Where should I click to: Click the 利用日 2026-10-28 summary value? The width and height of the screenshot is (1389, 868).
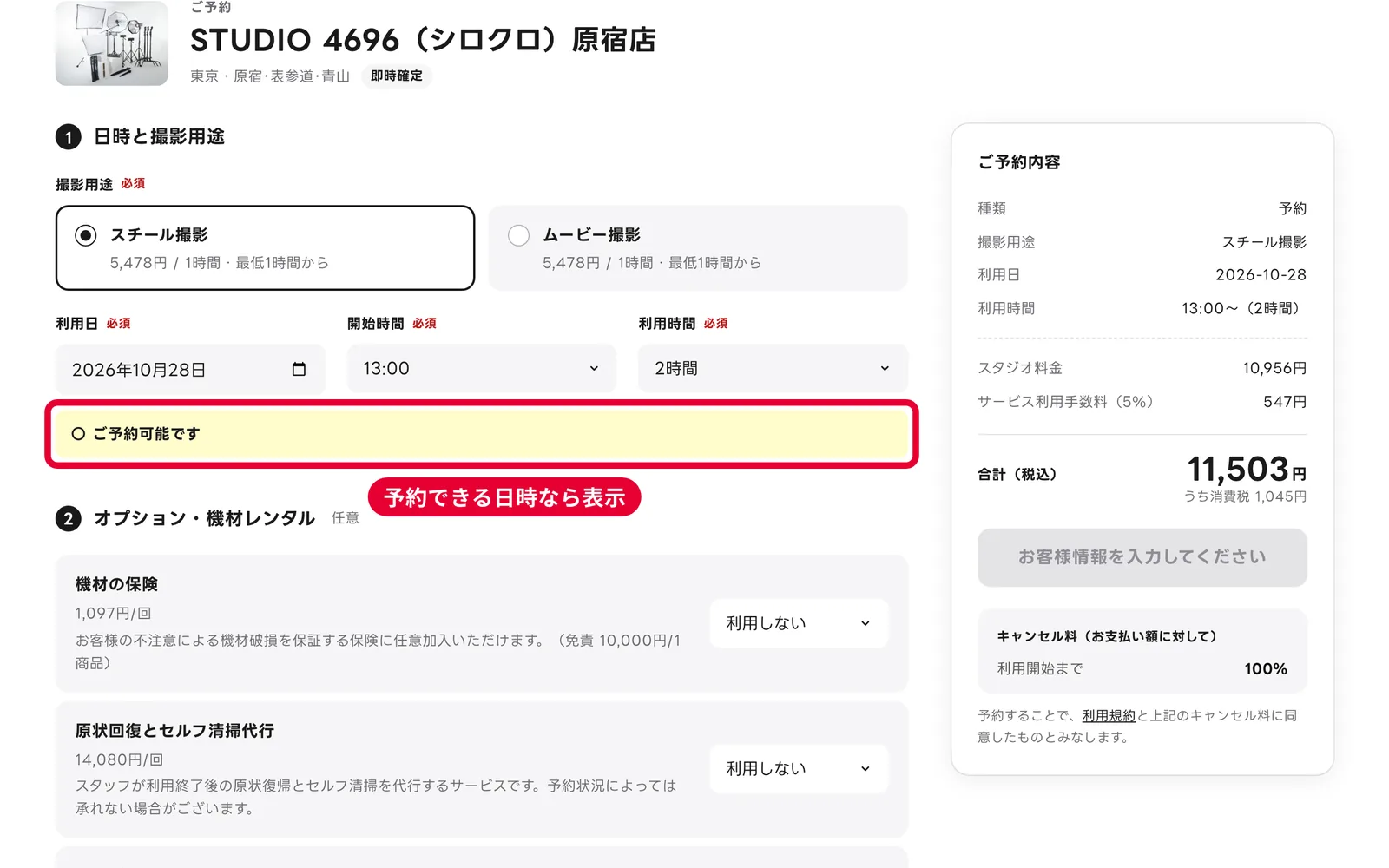tap(1261, 275)
